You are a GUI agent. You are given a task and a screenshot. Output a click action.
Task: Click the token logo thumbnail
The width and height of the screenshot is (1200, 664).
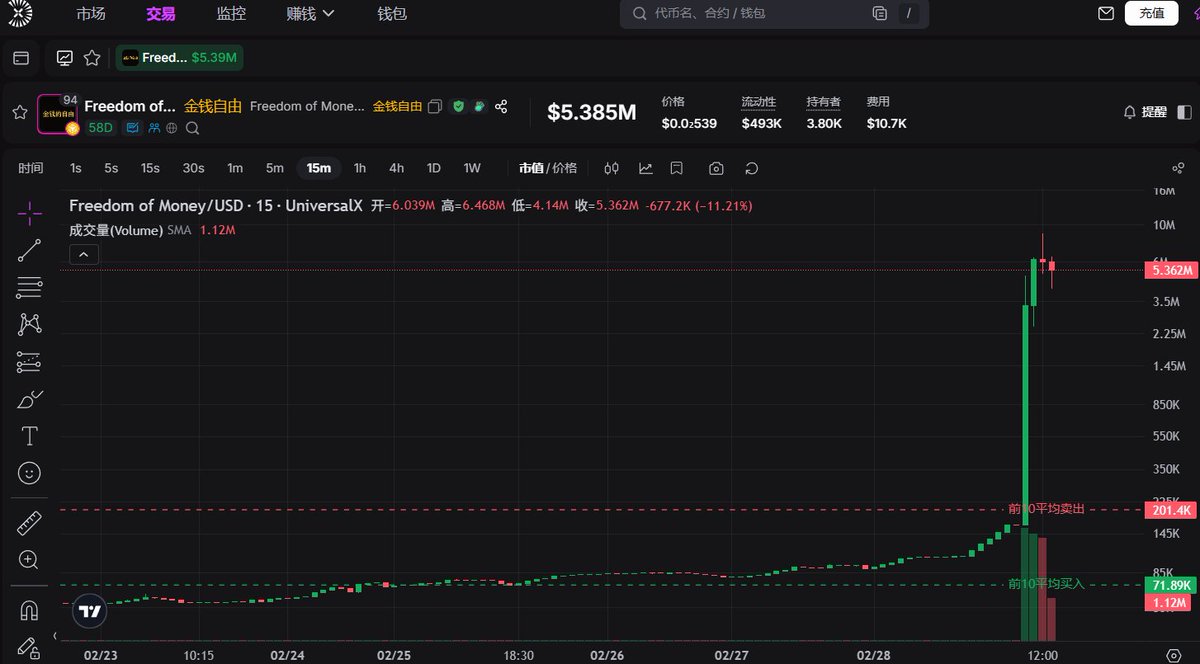[x=57, y=113]
